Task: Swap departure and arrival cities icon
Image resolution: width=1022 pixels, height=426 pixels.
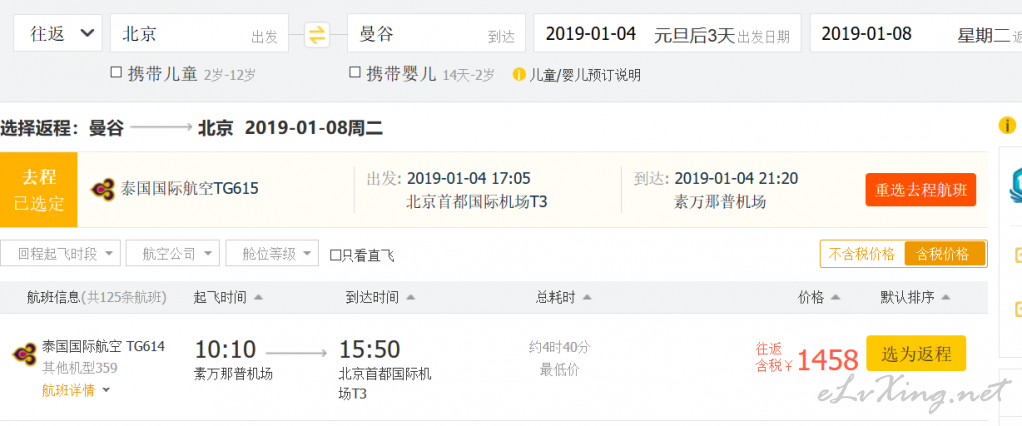Action: (317, 35)
